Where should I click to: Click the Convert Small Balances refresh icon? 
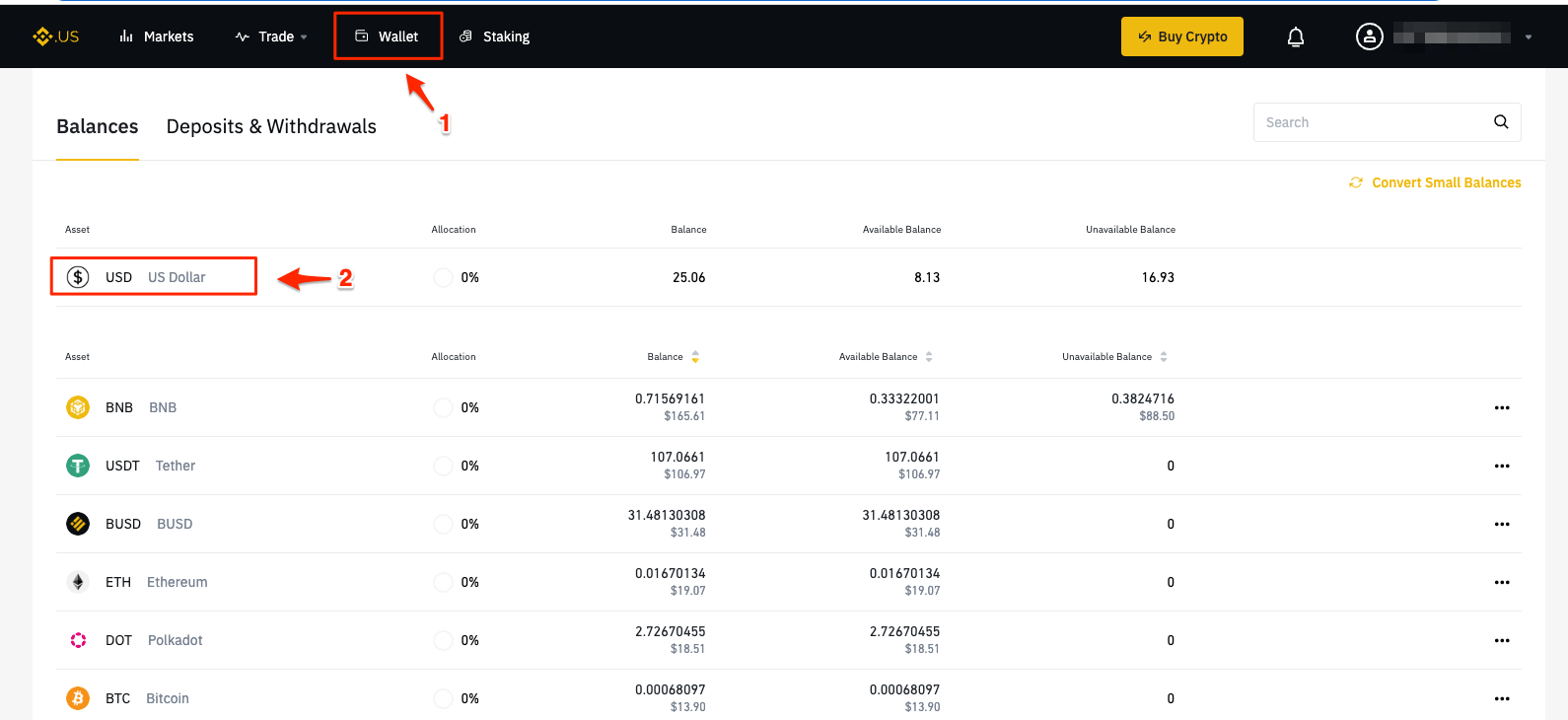(x=1356, y=182)
